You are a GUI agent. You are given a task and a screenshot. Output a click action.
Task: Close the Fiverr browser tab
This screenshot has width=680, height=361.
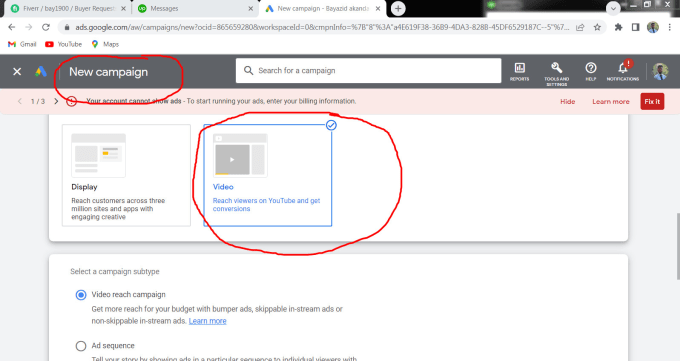[x=123, y=8]
